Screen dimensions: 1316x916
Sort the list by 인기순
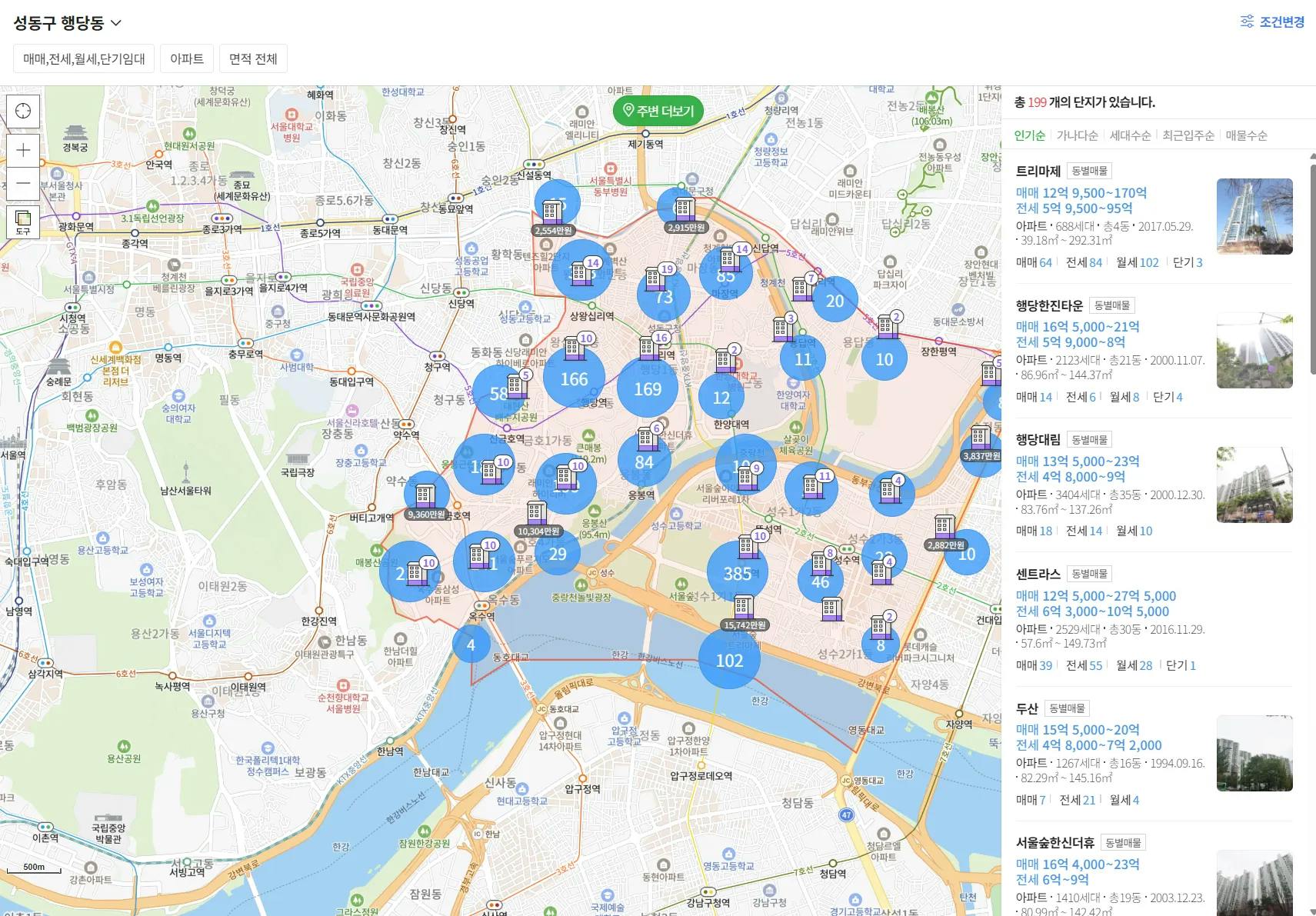pyautogui.click(x=1029, y=135)
